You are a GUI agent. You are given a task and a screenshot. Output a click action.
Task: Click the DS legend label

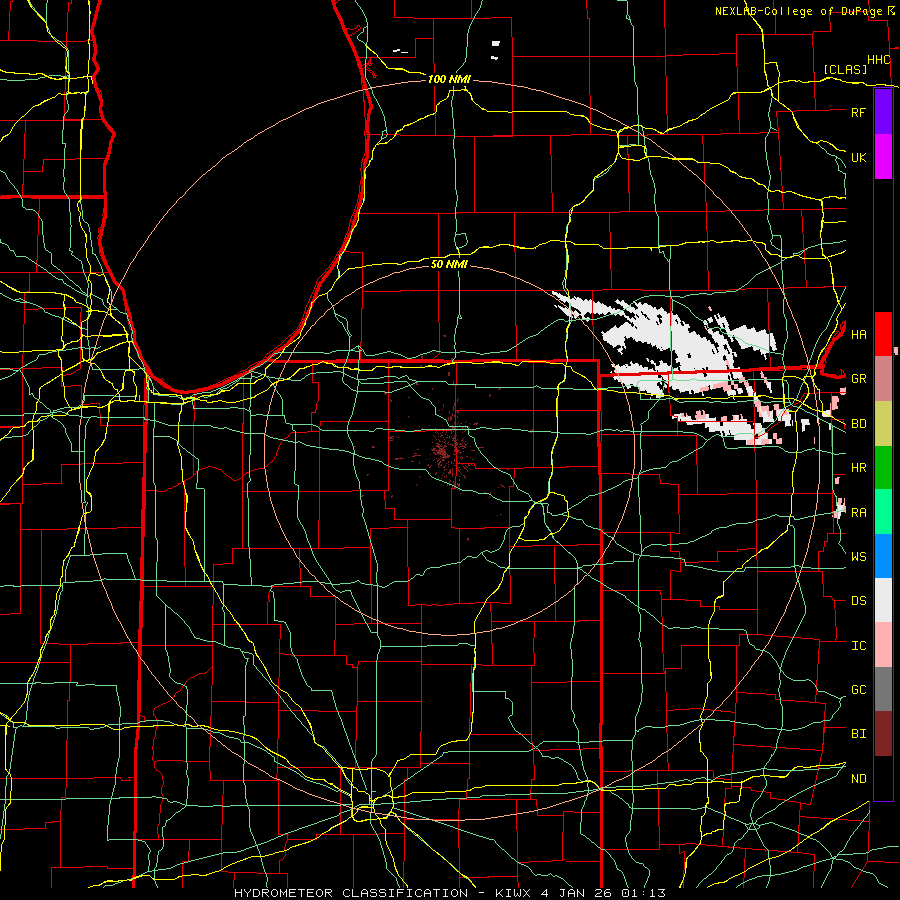pos(858,601)
